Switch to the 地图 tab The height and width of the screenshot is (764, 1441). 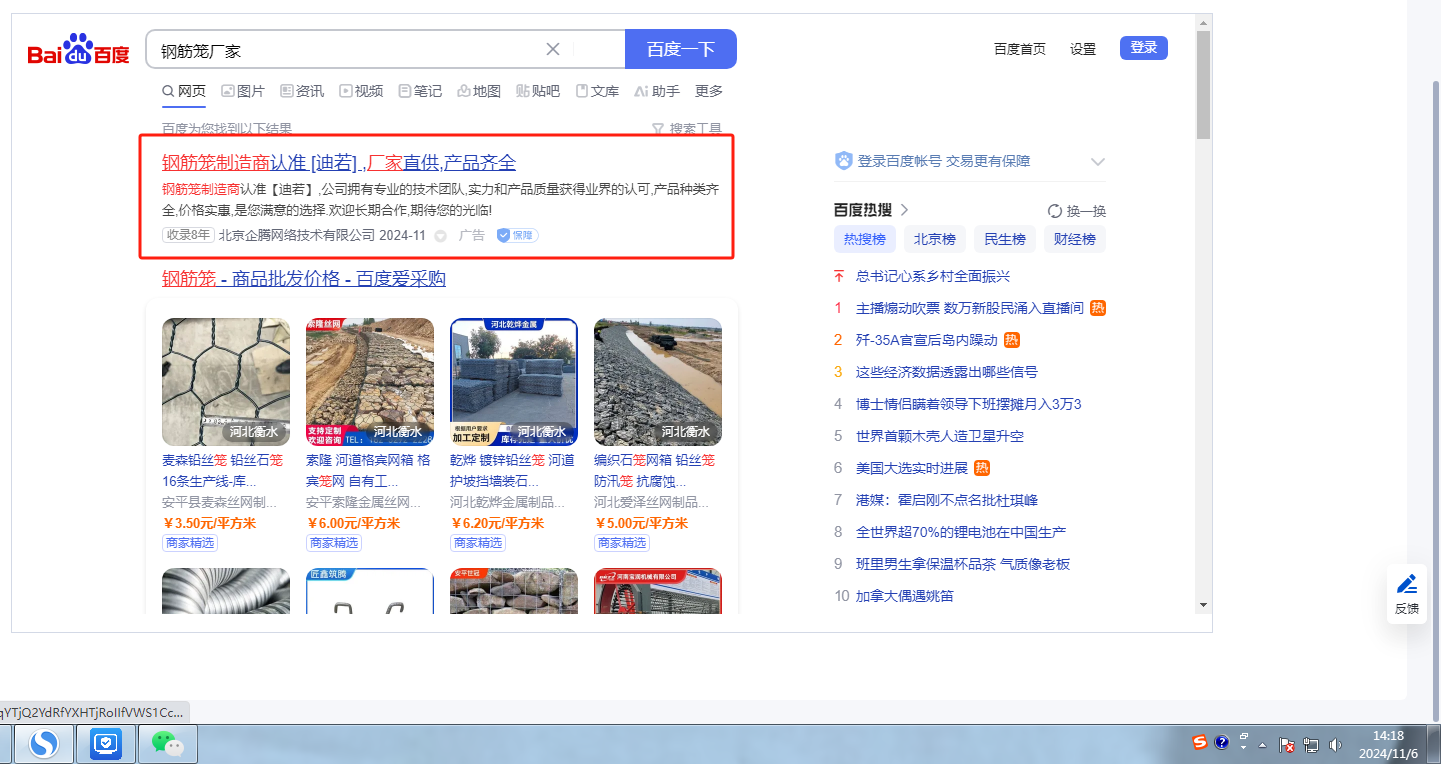coord(479,91)
